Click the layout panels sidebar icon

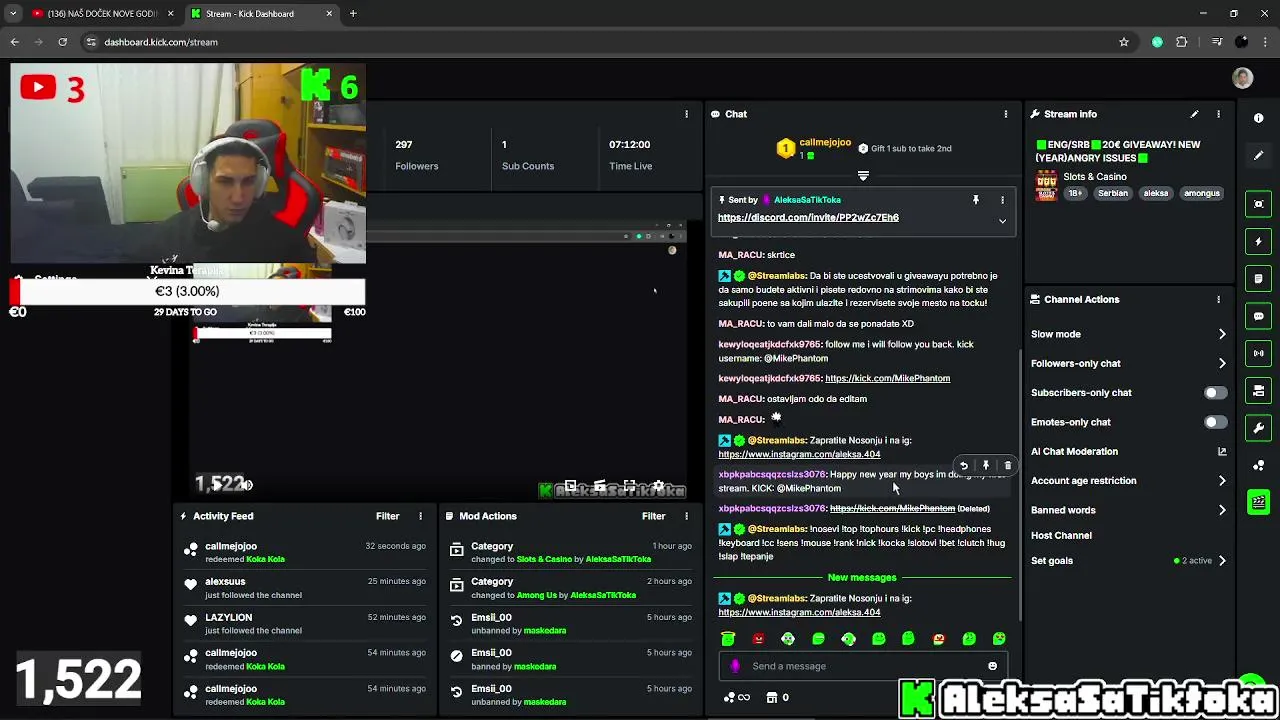pos(1258,391)
